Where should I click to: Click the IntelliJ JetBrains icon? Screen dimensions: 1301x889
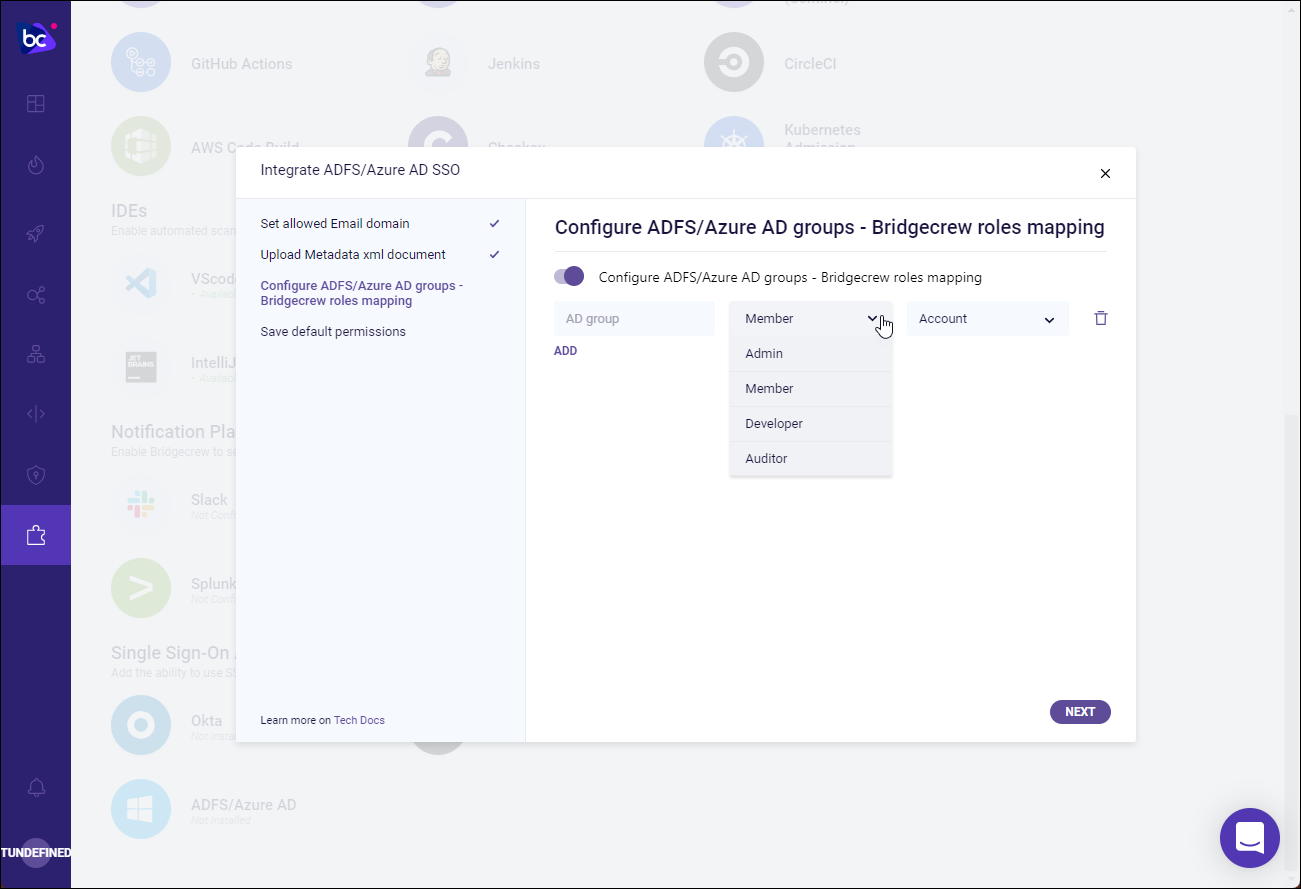[x=140, y=366]
